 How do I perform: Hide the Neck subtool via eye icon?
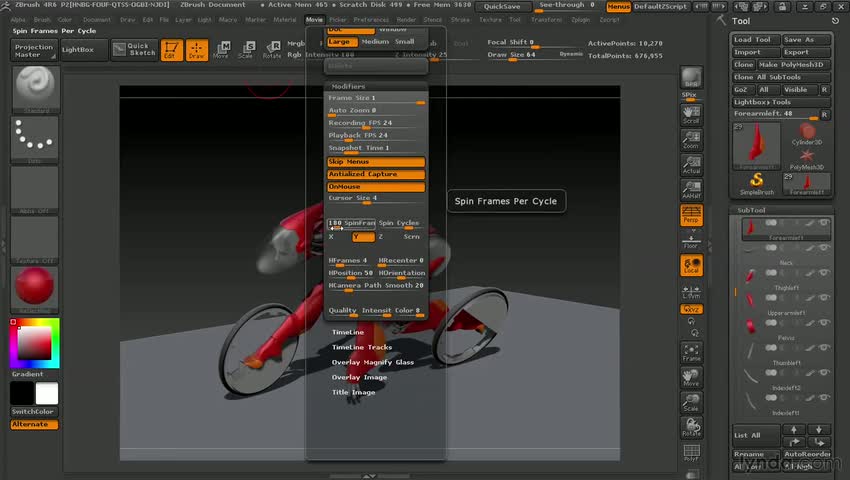[x=824, y=248]
